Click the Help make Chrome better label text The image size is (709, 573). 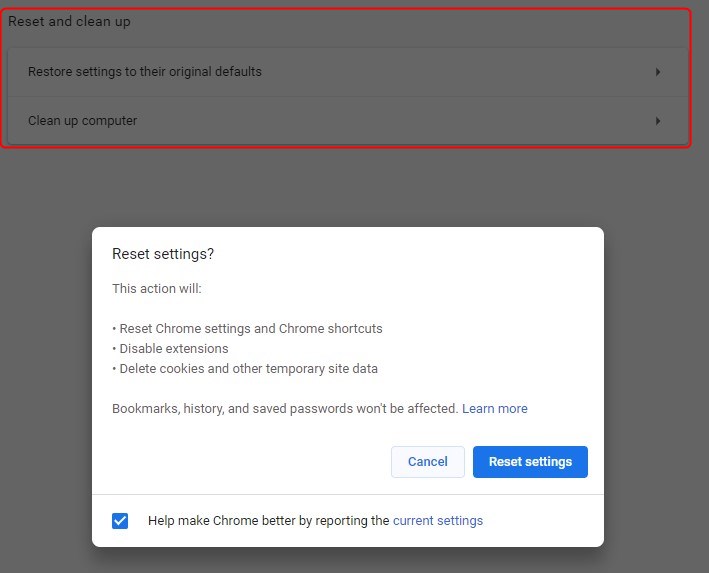(x=268, y=521)
